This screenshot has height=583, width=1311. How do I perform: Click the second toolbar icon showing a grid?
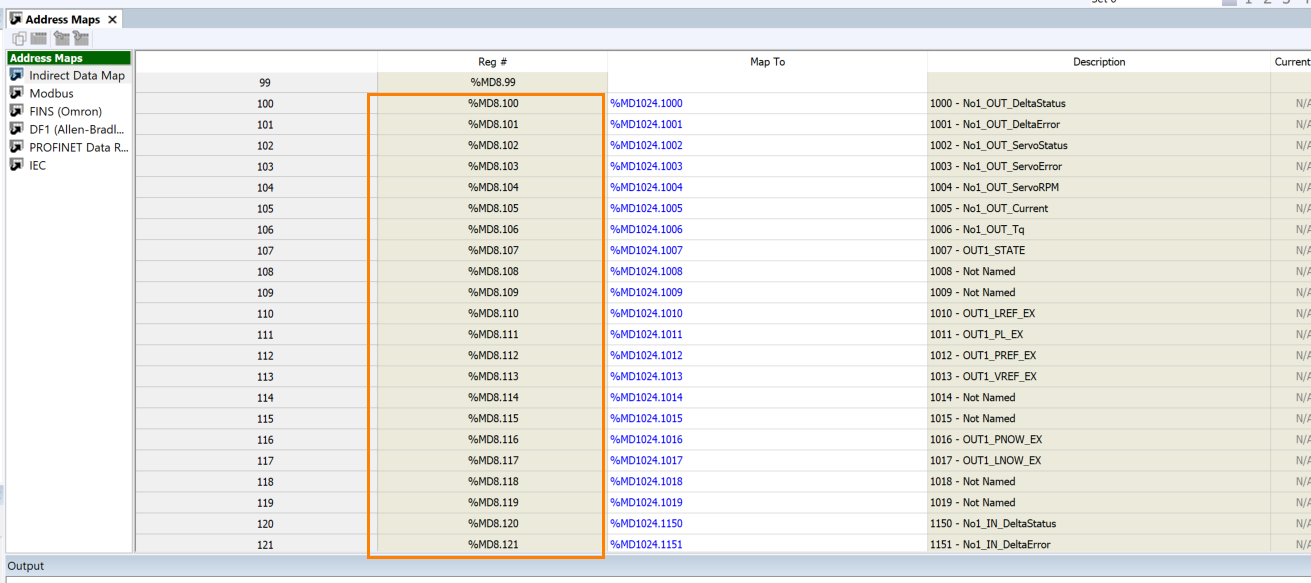pos(39,38)
